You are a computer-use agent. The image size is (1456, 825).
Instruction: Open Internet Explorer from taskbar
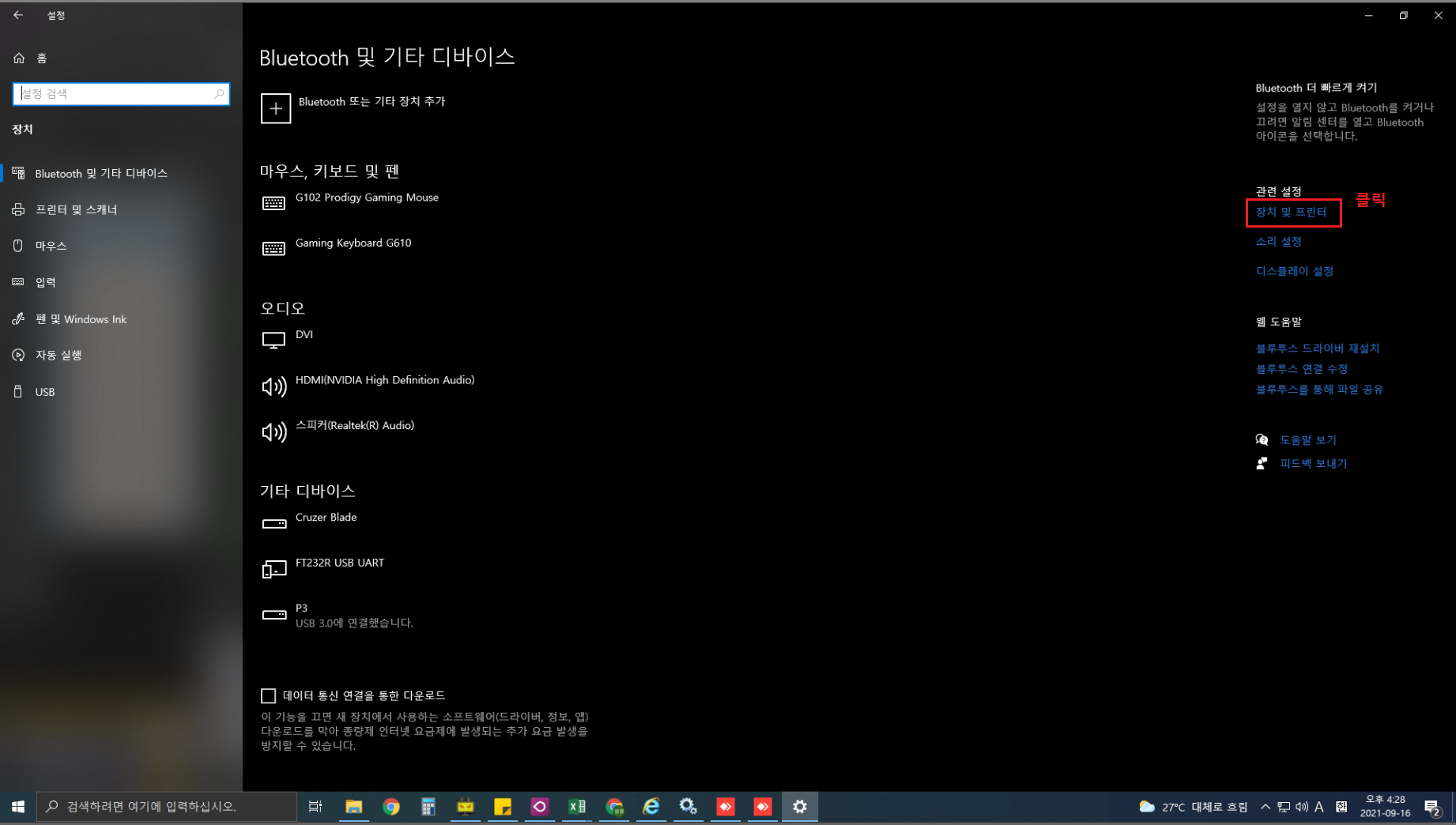point(651,807)
